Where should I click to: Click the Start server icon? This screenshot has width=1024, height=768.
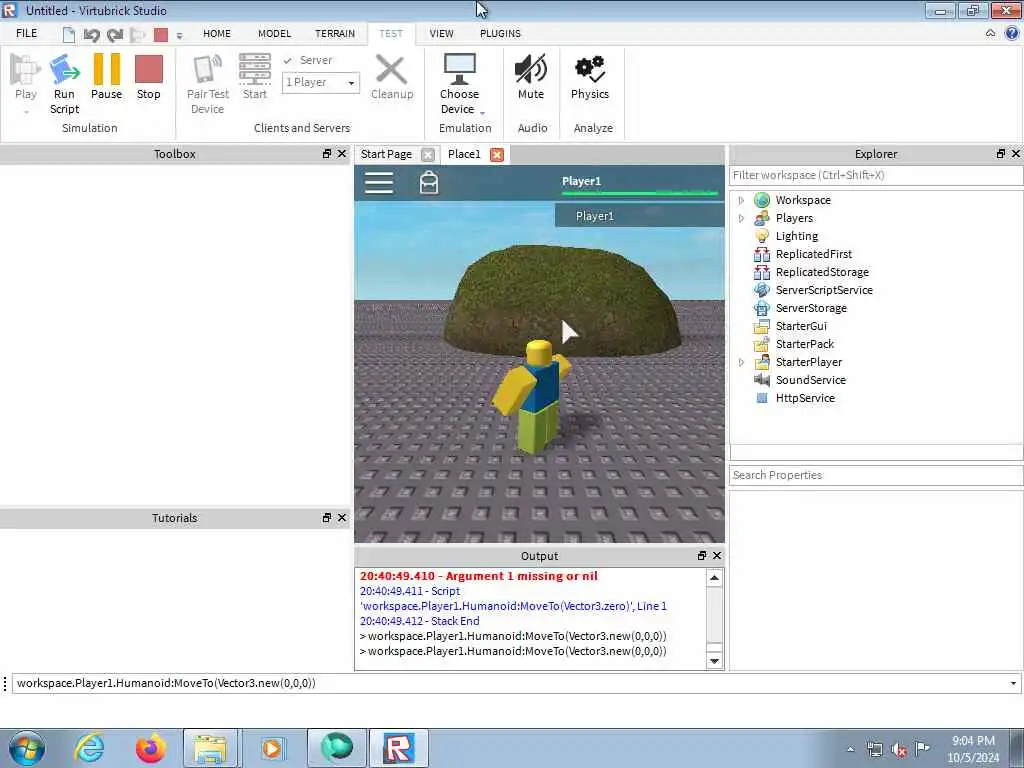pos(255,69)
